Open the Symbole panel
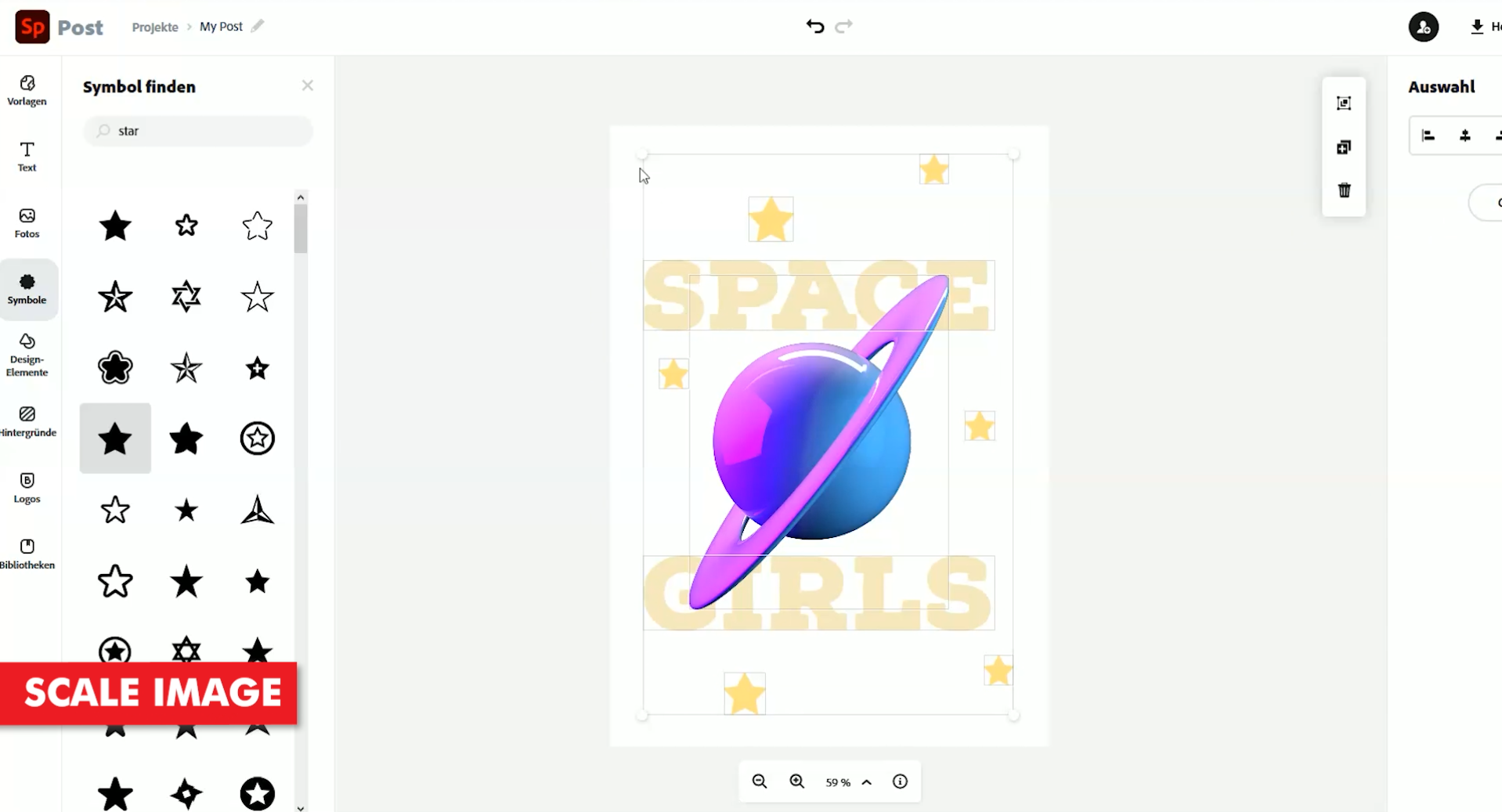This screenshot has height=812, width=1502. pyautogui.click(x=27, y=290)
